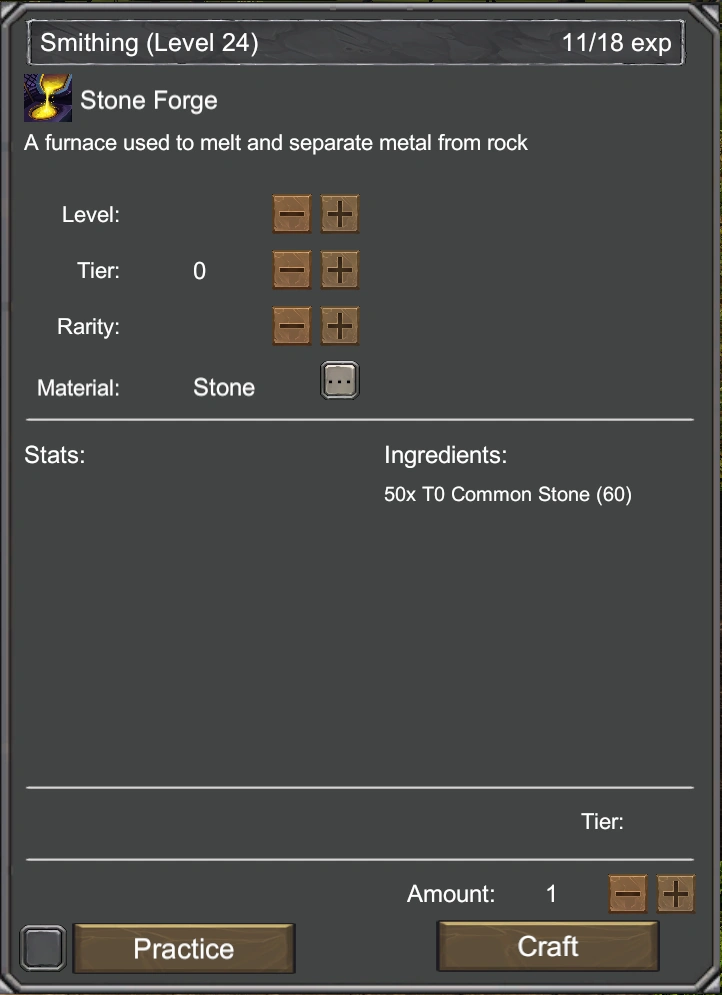Decrease the Level with the minus icon
This screenshot has height=995, width=722.
(x=291, y=213)
